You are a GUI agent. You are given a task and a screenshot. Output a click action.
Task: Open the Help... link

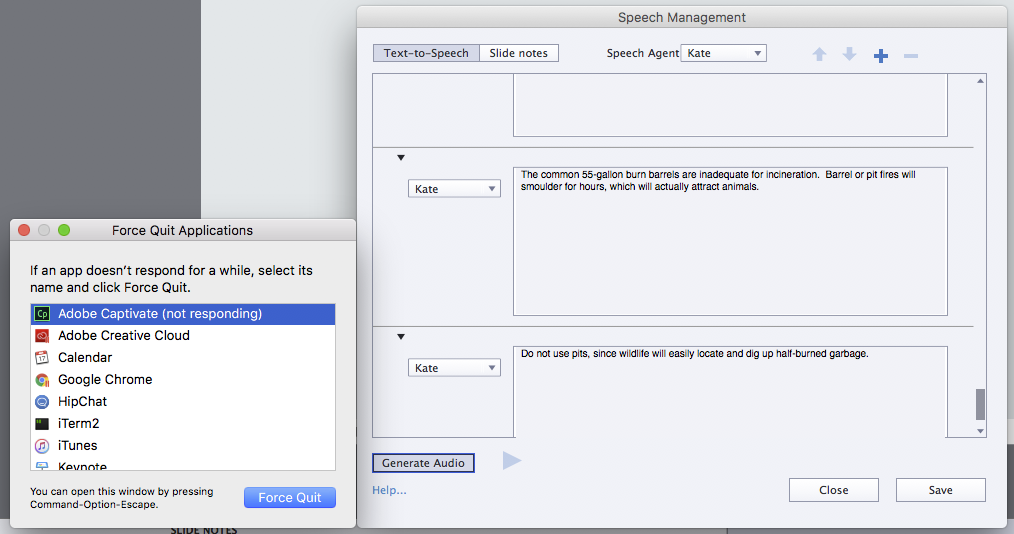(x=389, y=490)
